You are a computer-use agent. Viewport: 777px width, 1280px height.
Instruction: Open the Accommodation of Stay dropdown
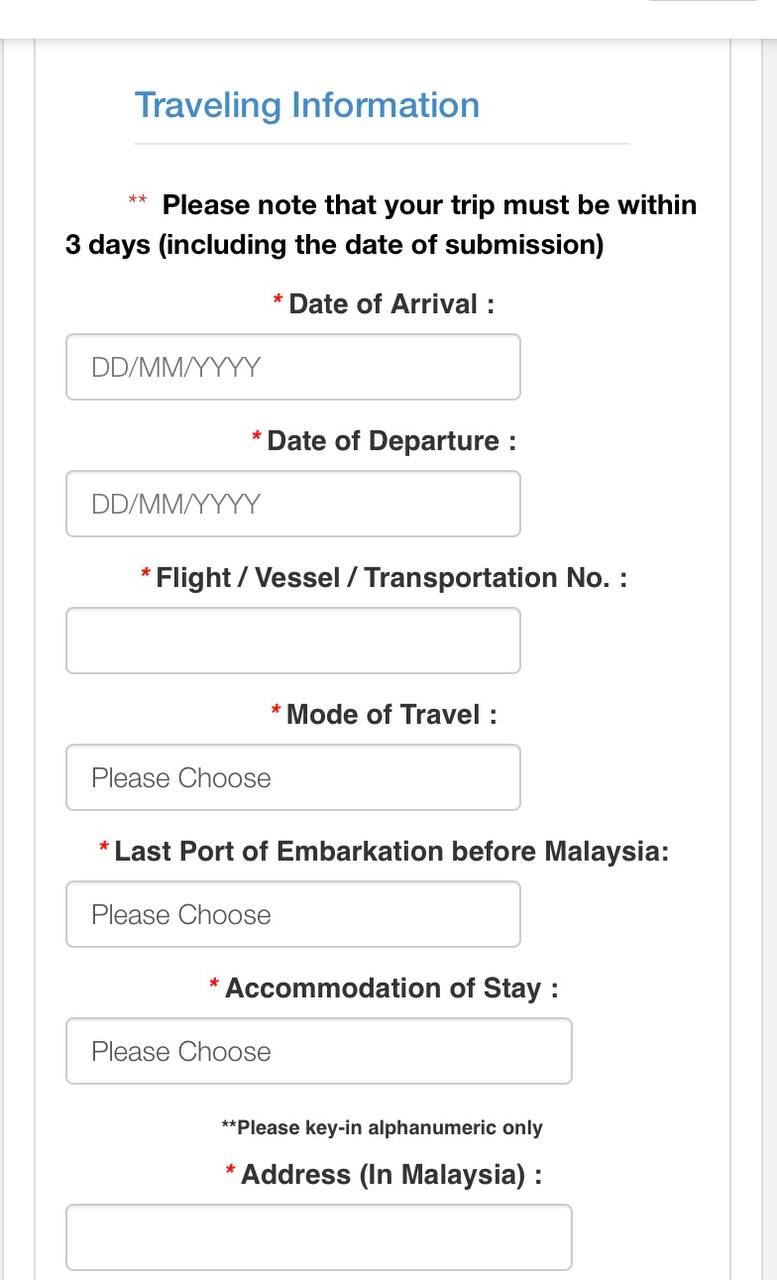318,1051
